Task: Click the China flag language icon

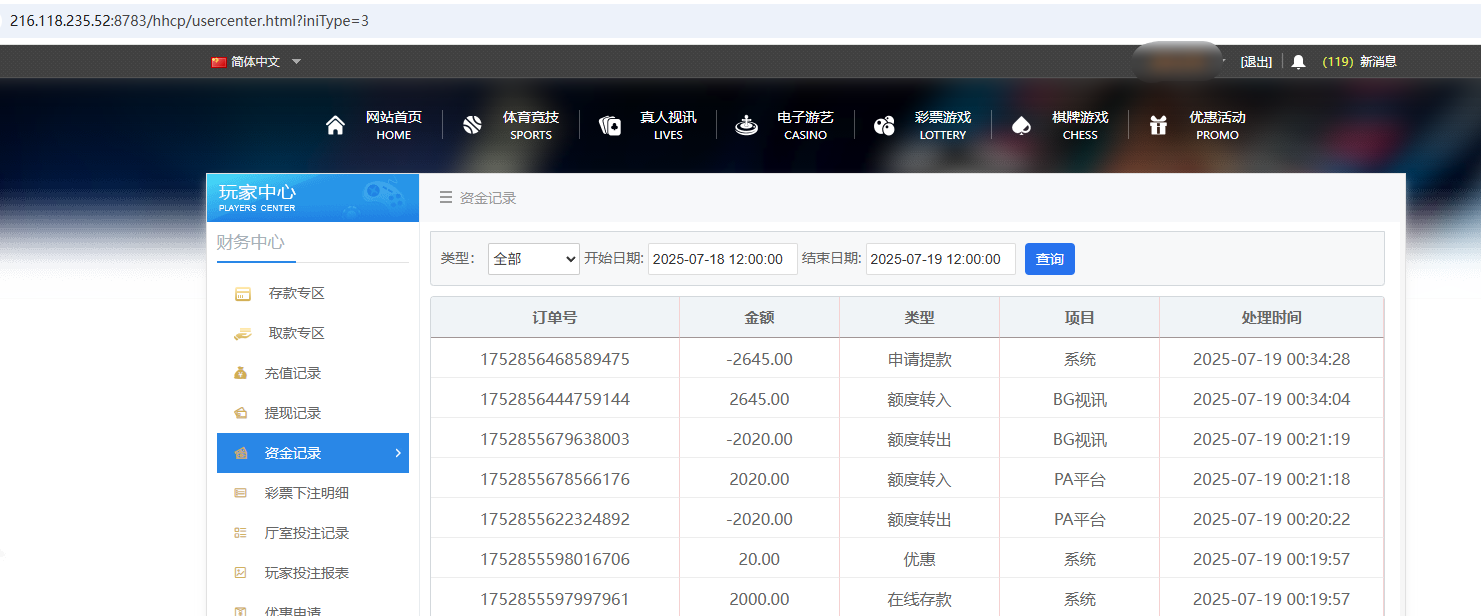Action: pyautogui.click(x=219, y=61)
